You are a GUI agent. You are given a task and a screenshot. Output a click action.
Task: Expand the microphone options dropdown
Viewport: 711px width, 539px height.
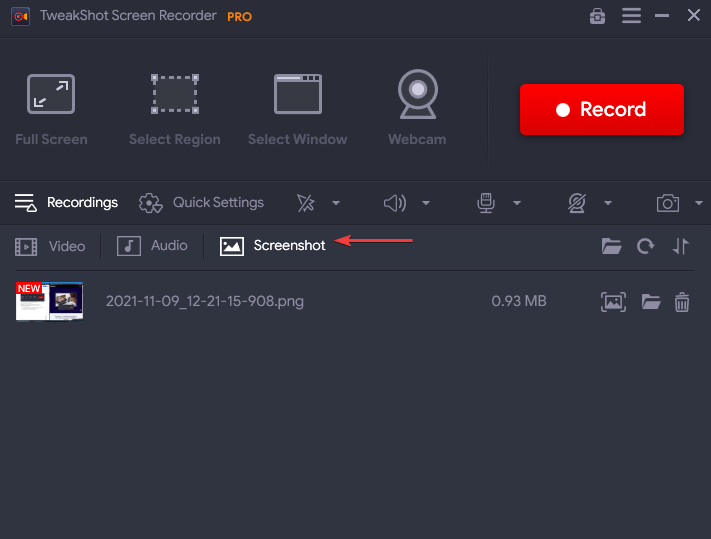(x=517, y=203)
